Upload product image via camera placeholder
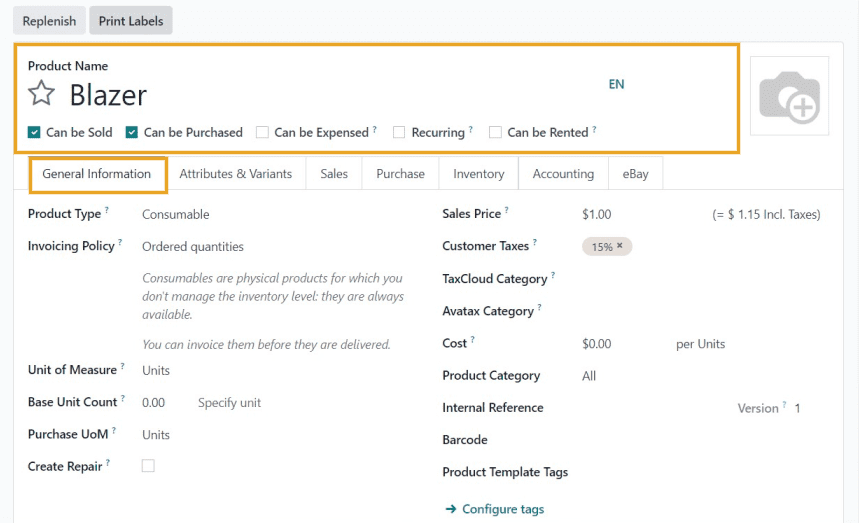Image resolution: width=859 pixels, height=523 pixels. [789, 96]
